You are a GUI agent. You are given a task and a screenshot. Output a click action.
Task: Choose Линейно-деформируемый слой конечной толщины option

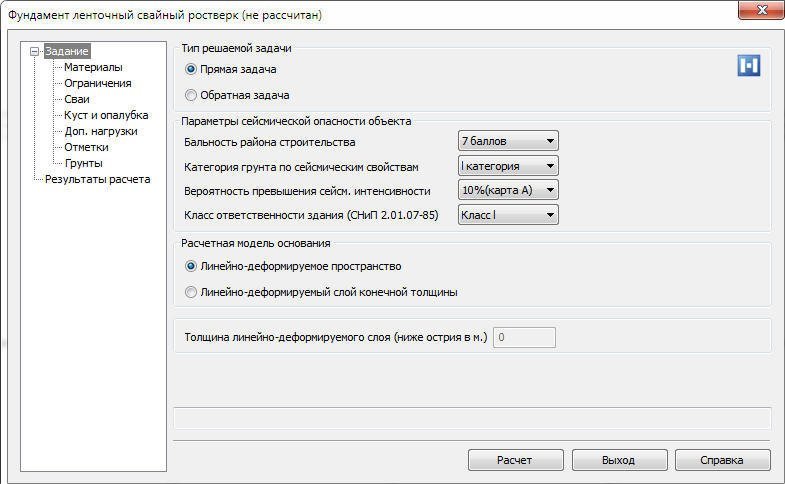[191, 292]
